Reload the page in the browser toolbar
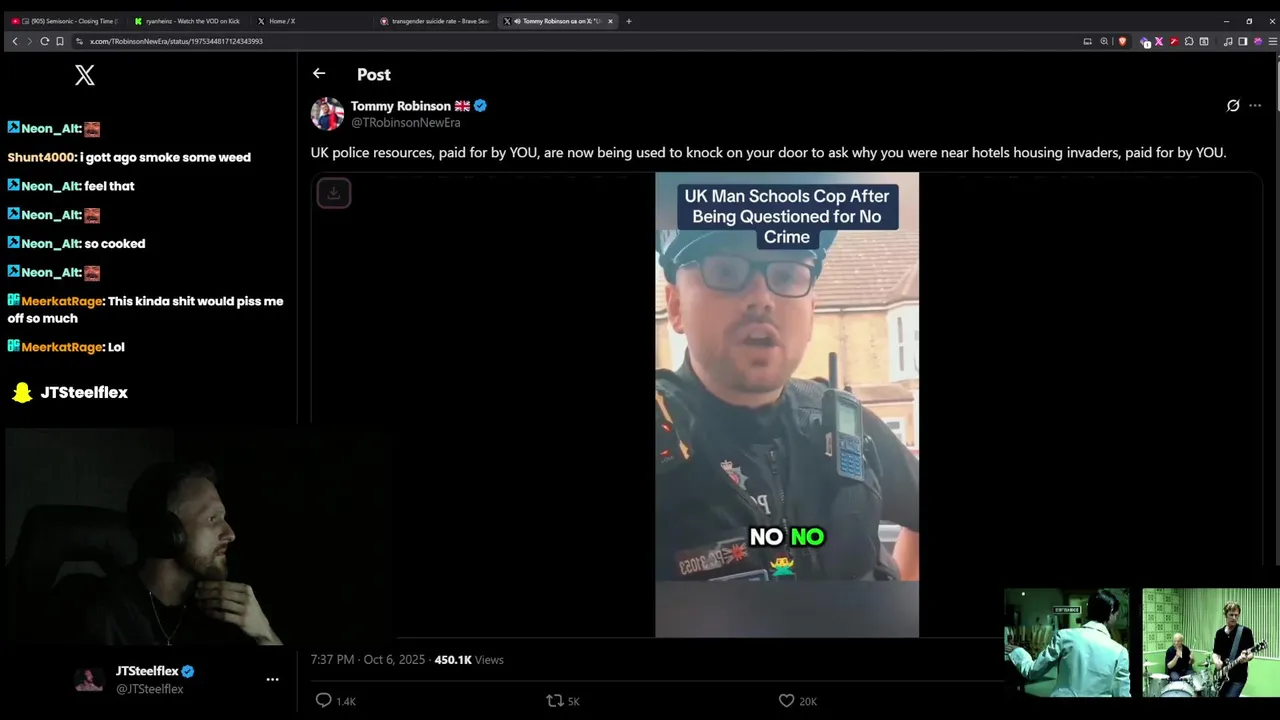This screenshot has width=1280, height=720. (44, 41)
